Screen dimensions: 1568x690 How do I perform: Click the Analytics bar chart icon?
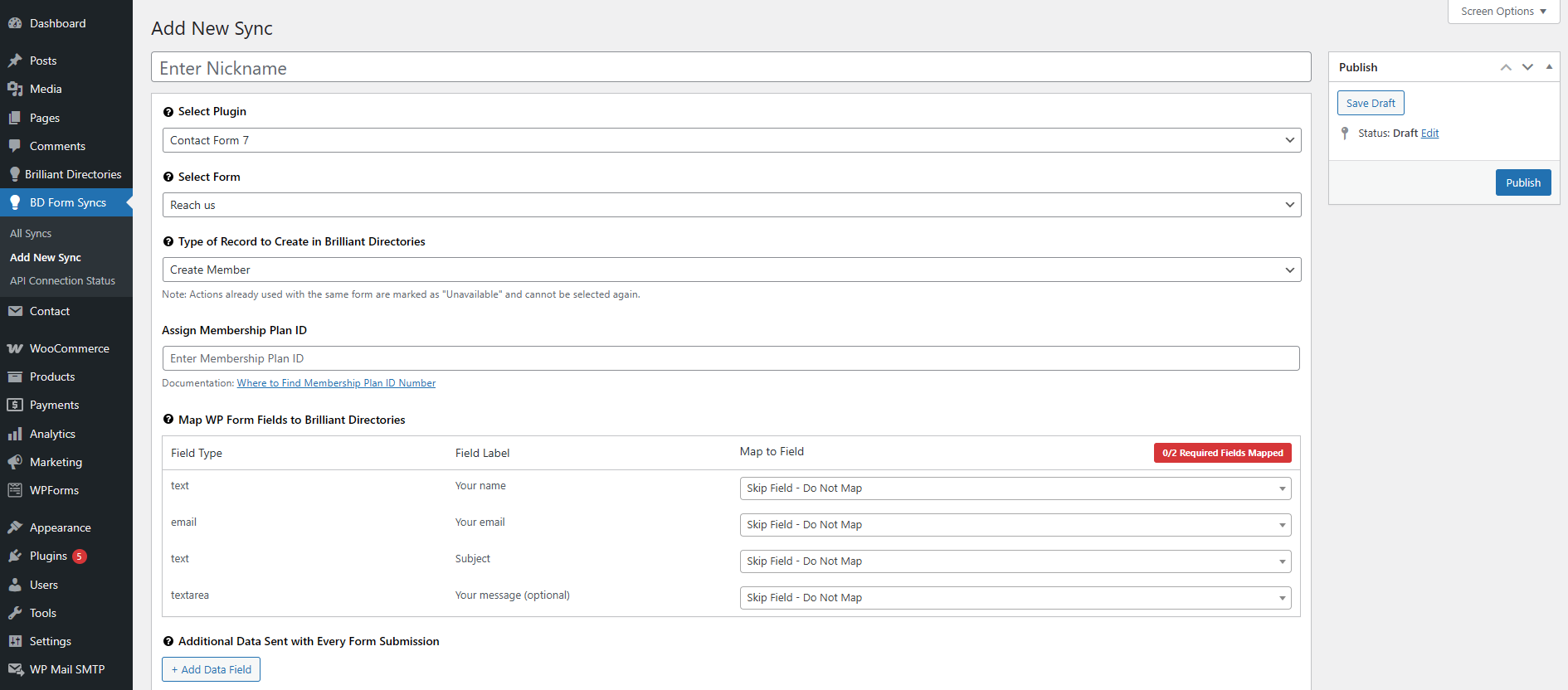coord(15,434)
